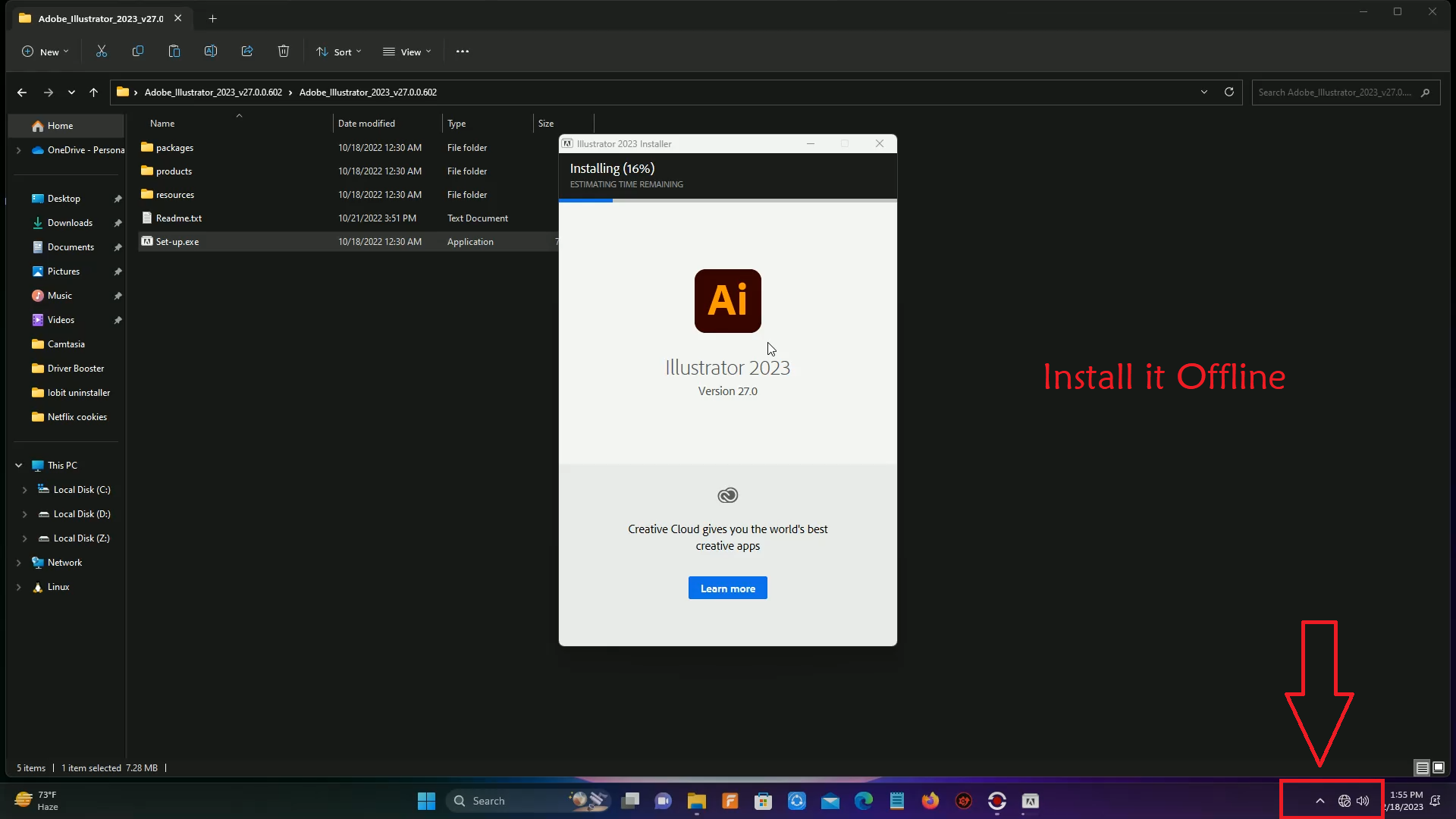This screenshot has width=1456, height=819.
Task: Navigate up one folder level
Action: click(94, 93)
